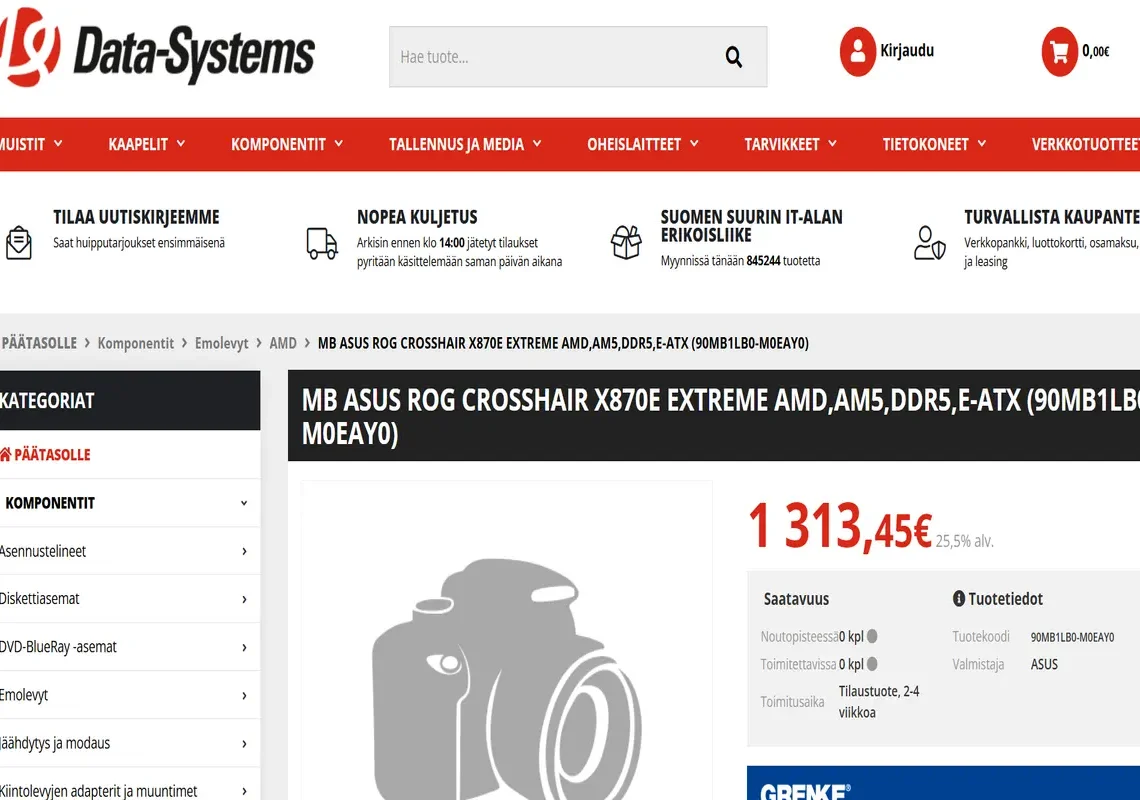Expand the Diskettiasemat category arrow

(x=244, y=599)
